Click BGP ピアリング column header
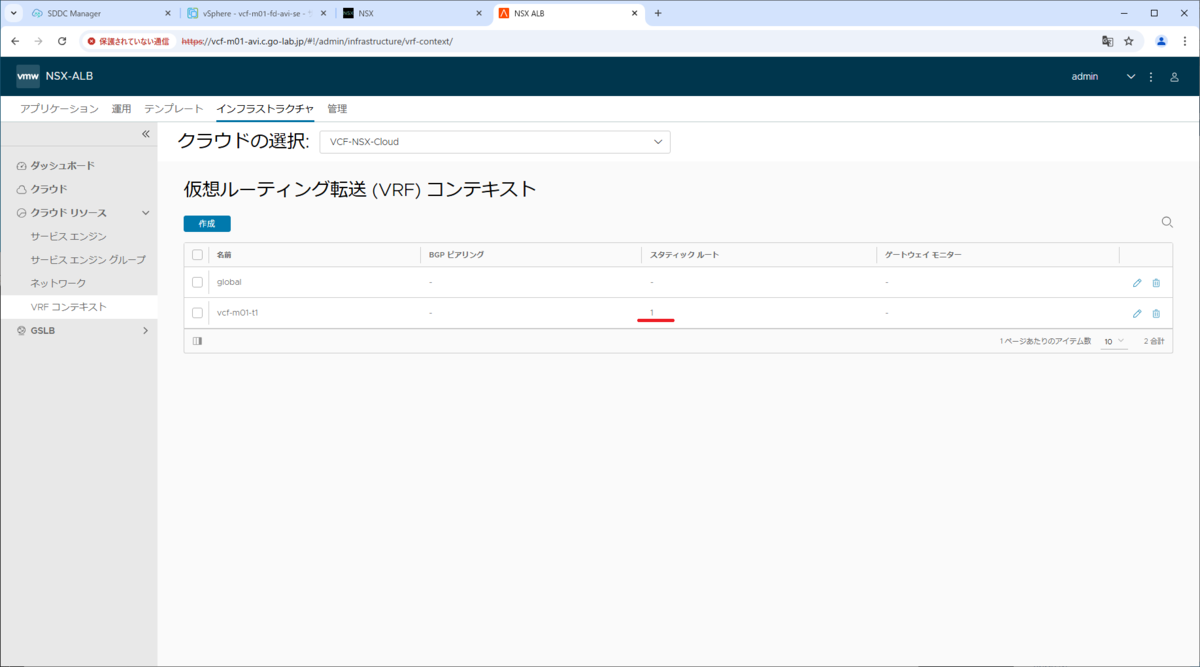The width and height of the screenshot is (1200, 667). pos(456,255)
